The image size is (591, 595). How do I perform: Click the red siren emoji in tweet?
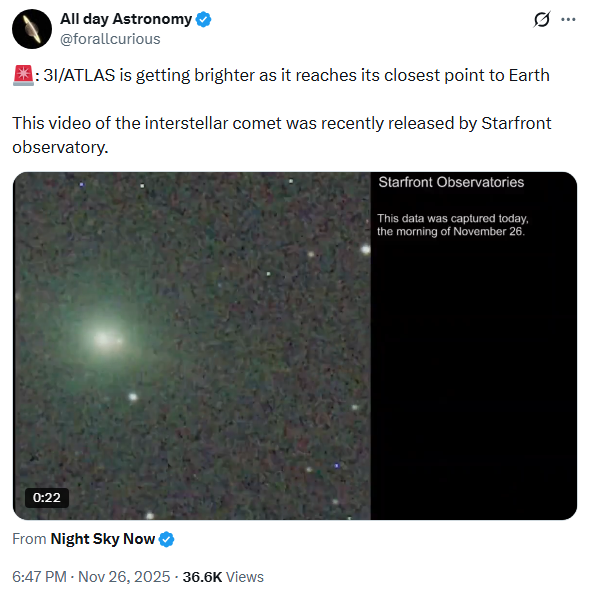23,76
